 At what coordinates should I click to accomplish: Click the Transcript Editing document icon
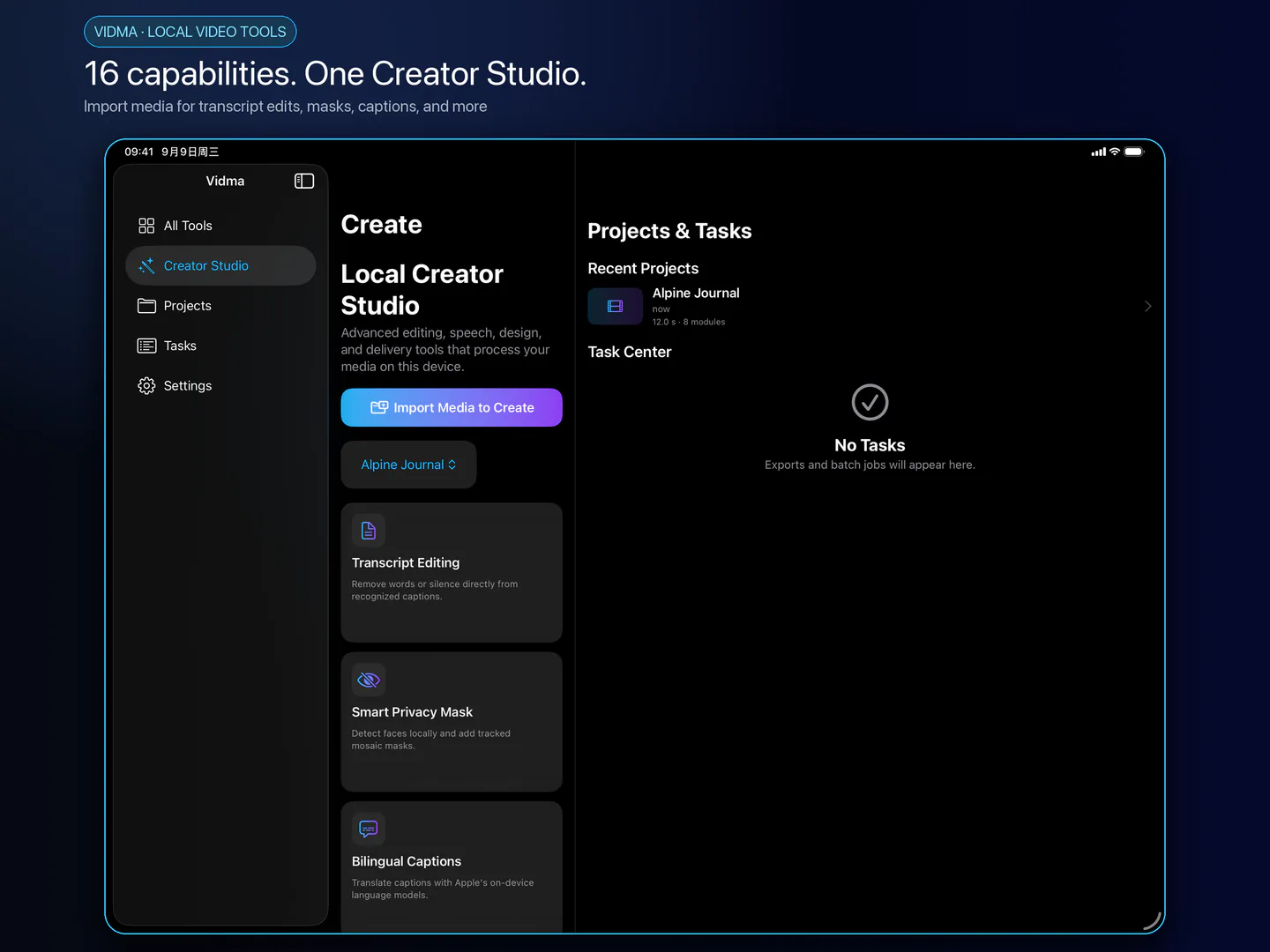point(369,531)
